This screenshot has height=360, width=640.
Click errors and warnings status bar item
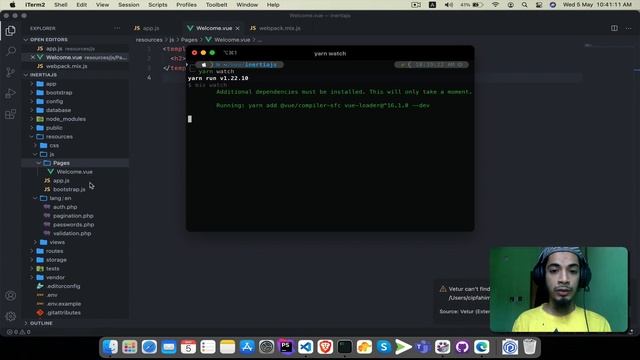point(19,332)
